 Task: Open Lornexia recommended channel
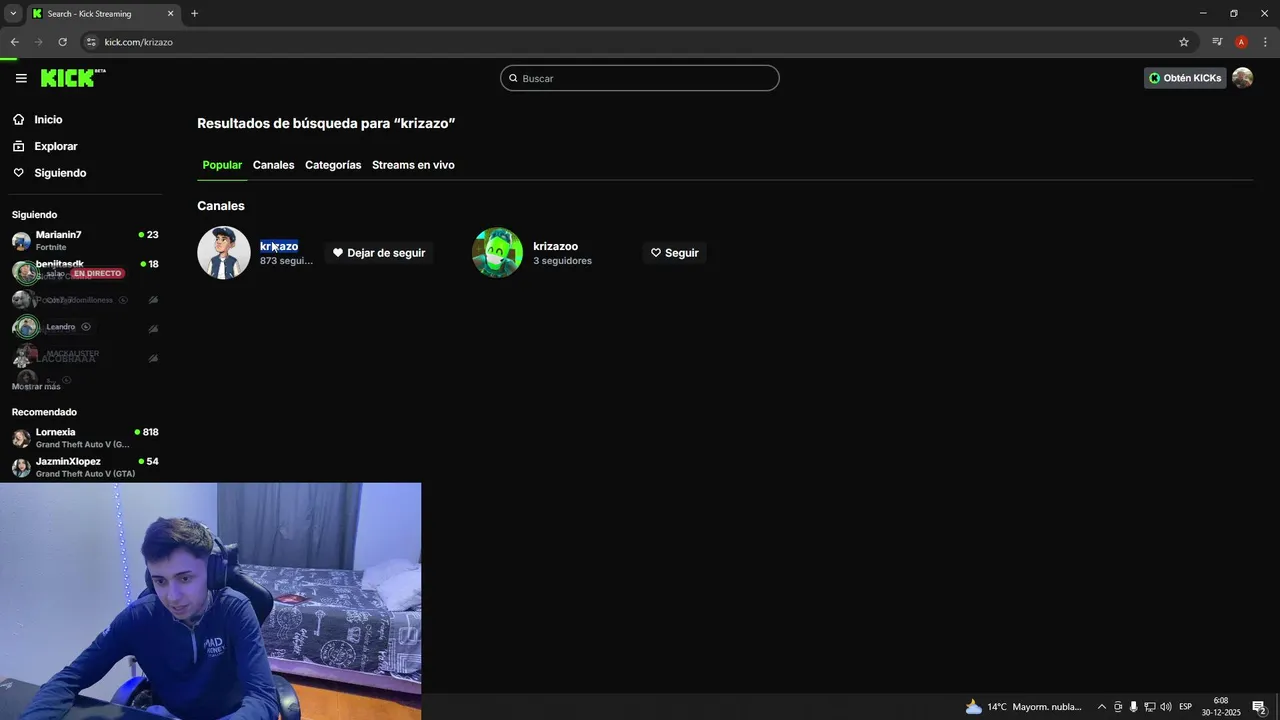[x=85, y=438]
